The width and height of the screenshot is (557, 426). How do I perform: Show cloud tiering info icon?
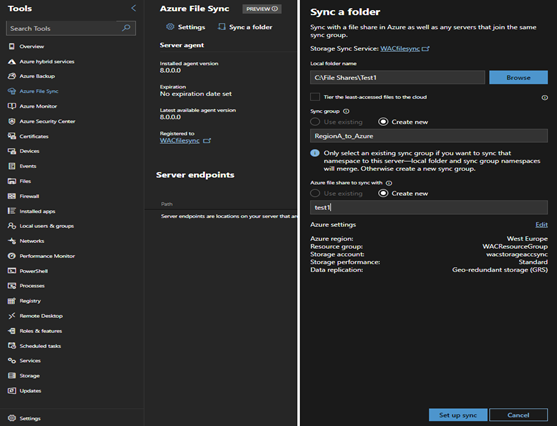tap(544, 97)
